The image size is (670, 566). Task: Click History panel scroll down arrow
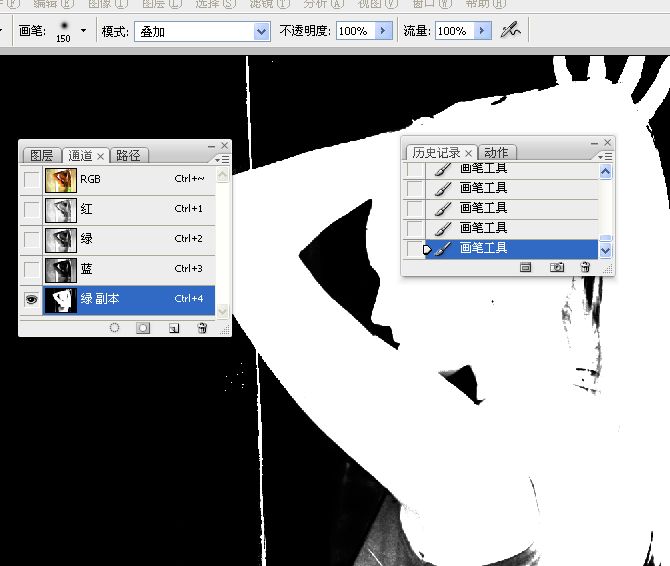(x=605, y=250)
